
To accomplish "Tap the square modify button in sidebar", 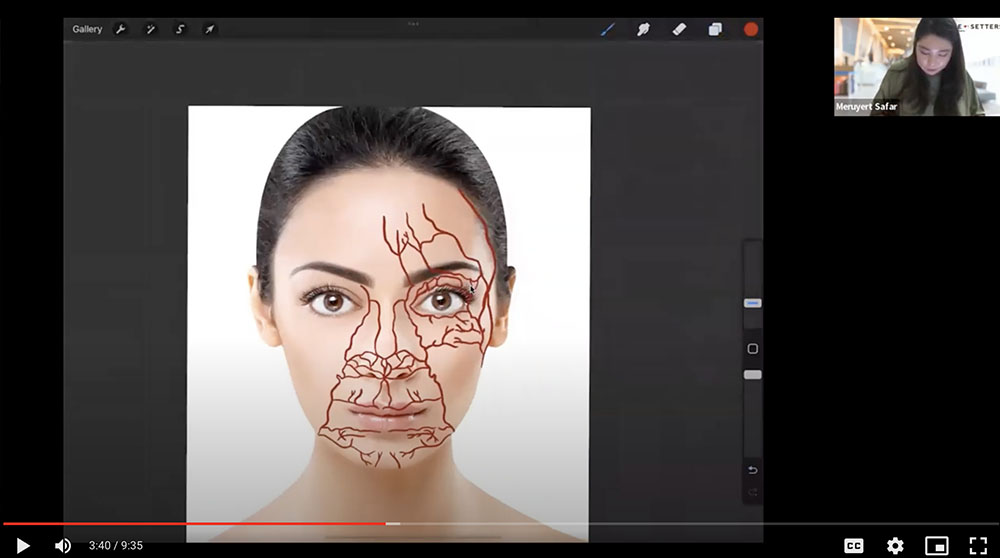I will 753,349.
